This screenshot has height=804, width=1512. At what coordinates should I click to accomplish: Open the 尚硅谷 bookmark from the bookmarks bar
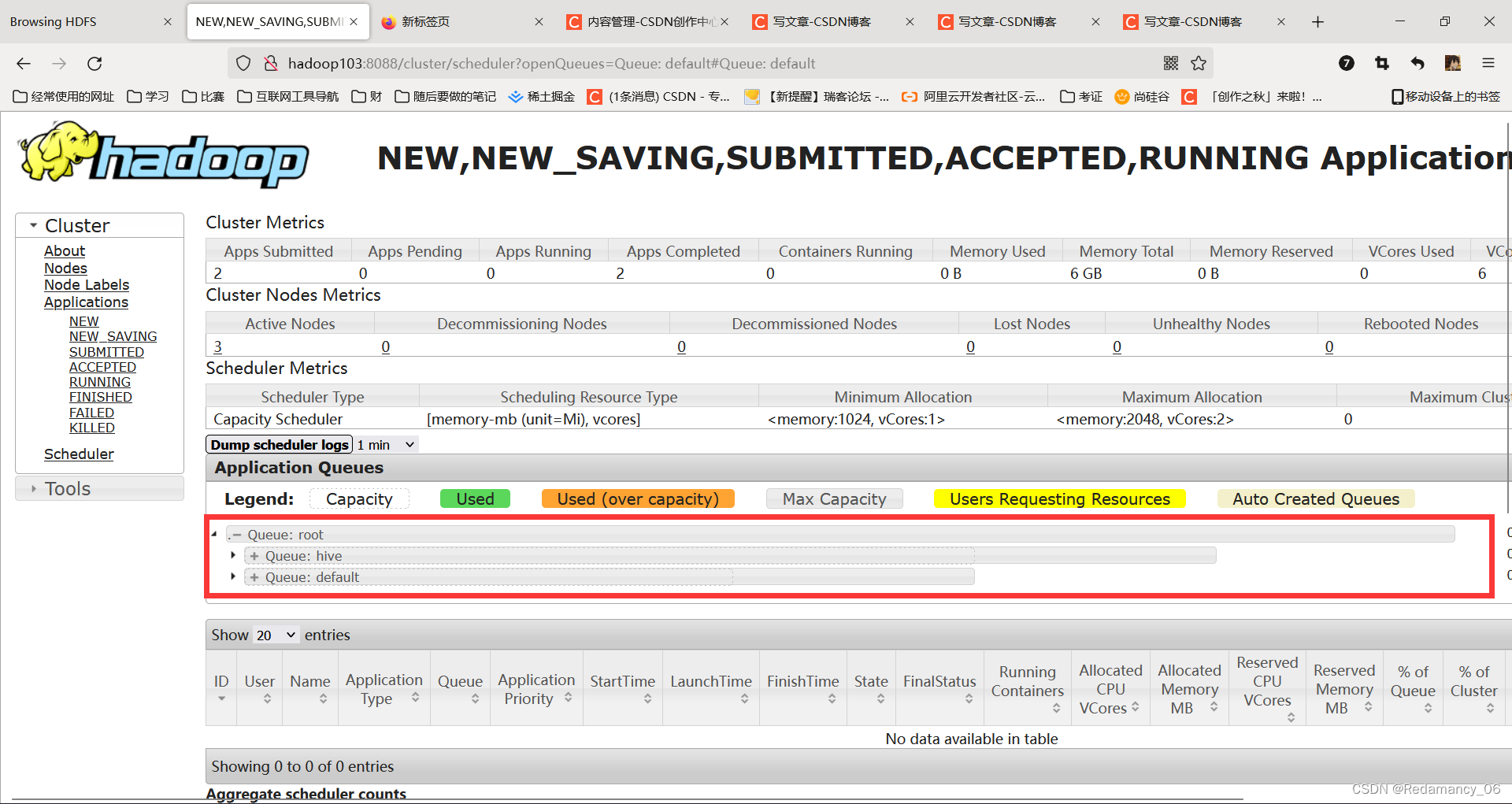pos(1141,96)
